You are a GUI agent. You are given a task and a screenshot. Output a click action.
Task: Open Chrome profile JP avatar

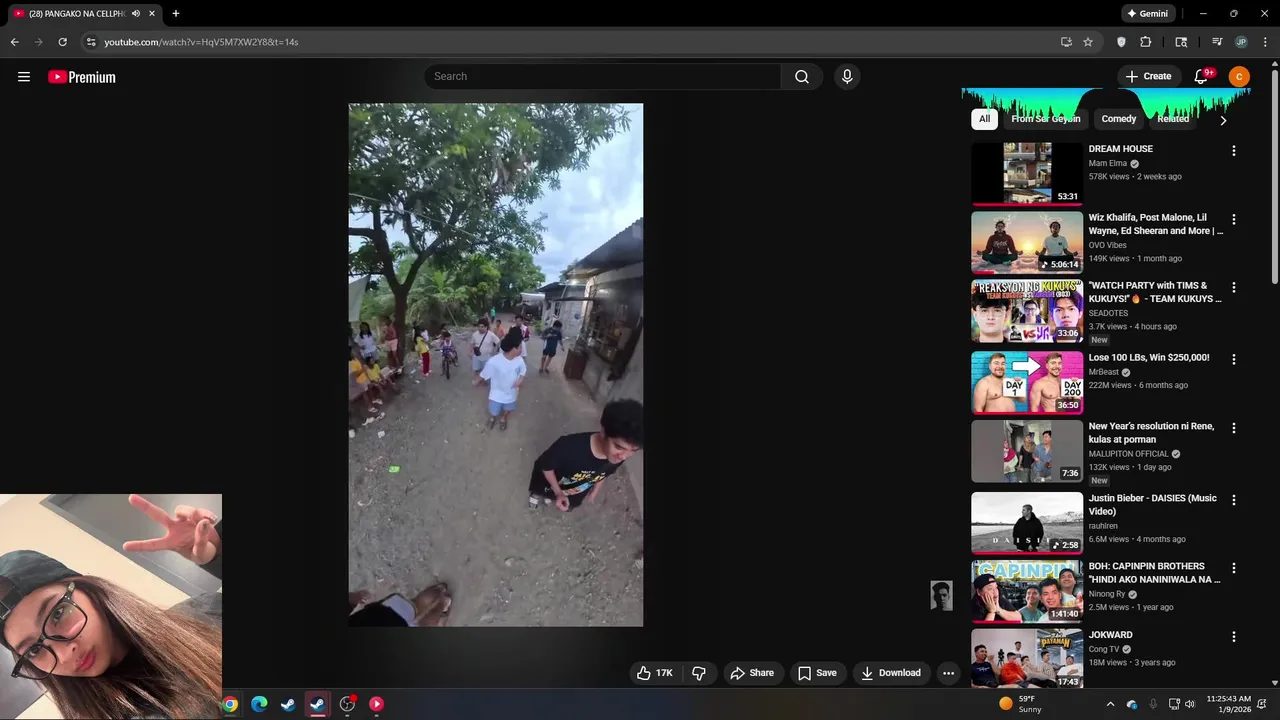(1241, 42)
